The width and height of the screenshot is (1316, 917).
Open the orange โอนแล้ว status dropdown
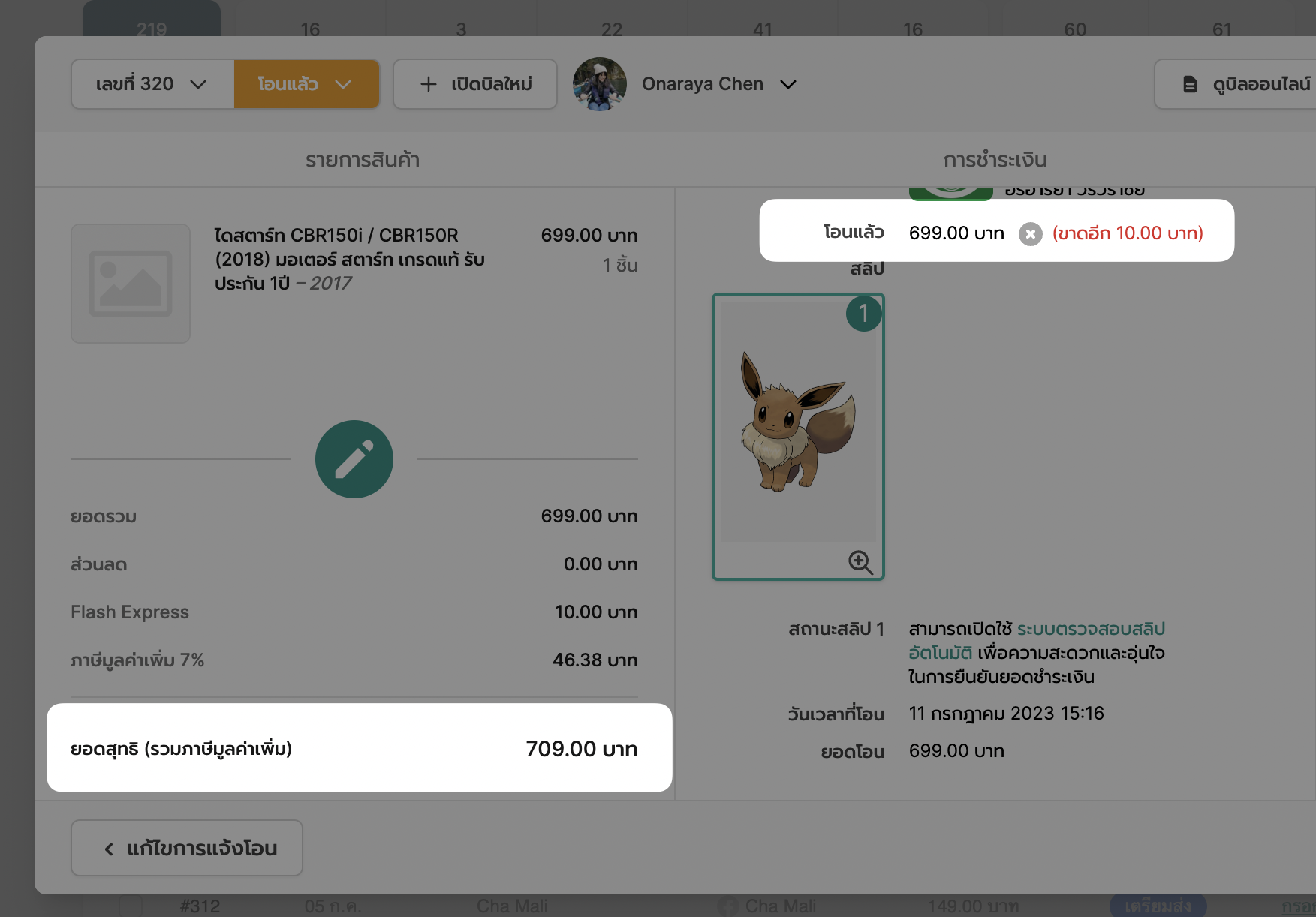306,84
